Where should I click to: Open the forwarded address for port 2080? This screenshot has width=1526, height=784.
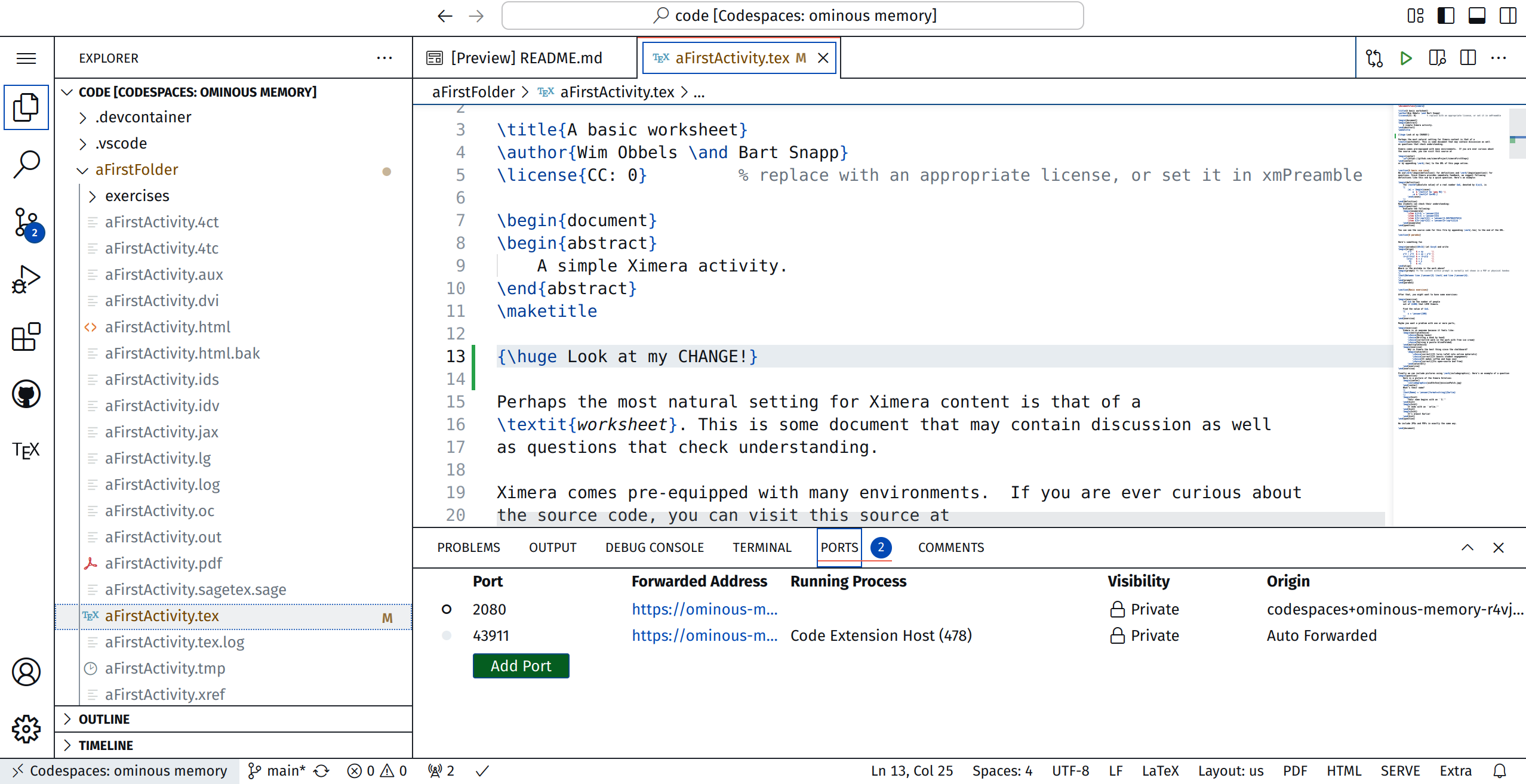[x=704, y=609]
